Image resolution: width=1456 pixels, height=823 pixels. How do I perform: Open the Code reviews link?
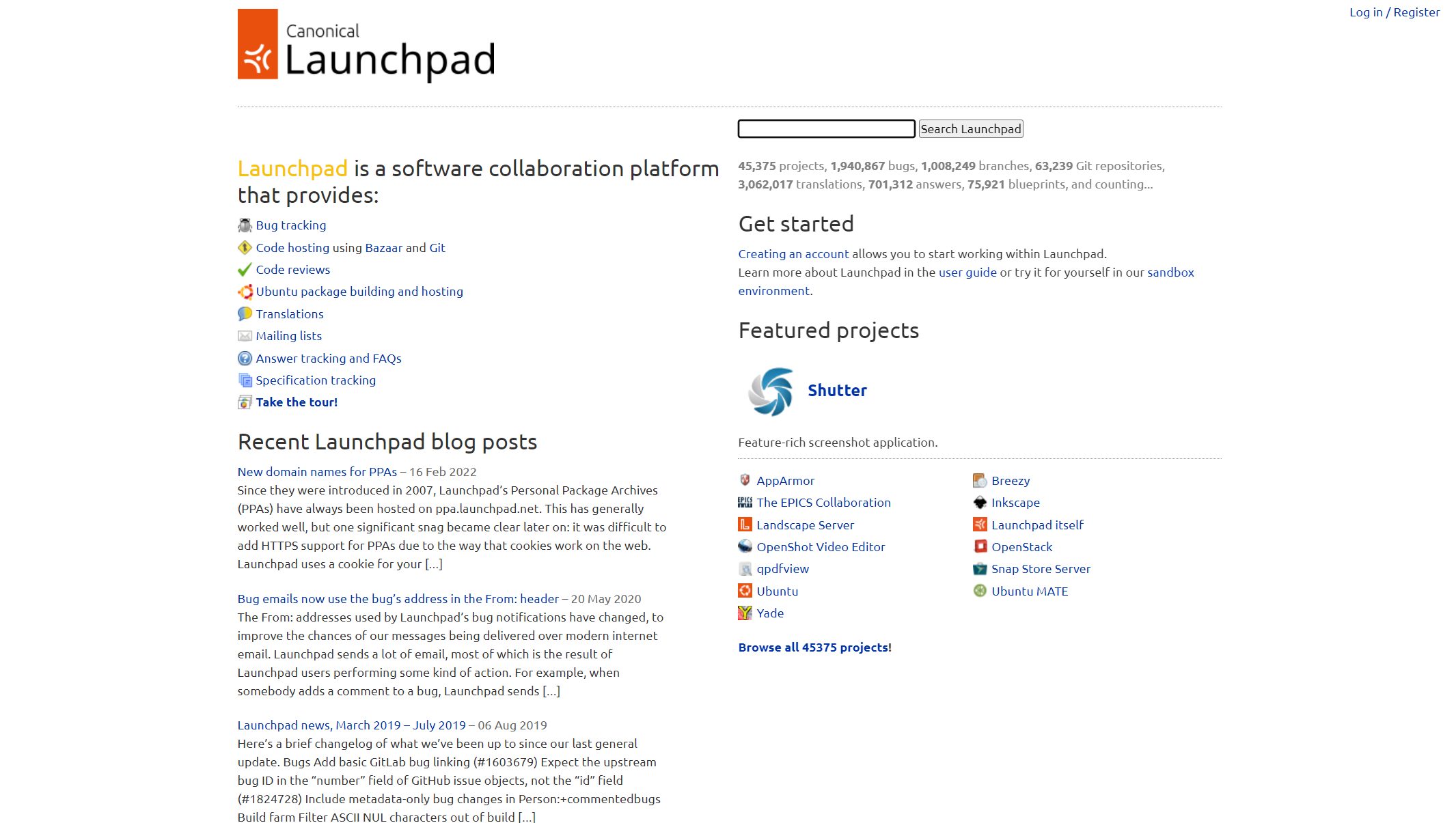point(292,270)
